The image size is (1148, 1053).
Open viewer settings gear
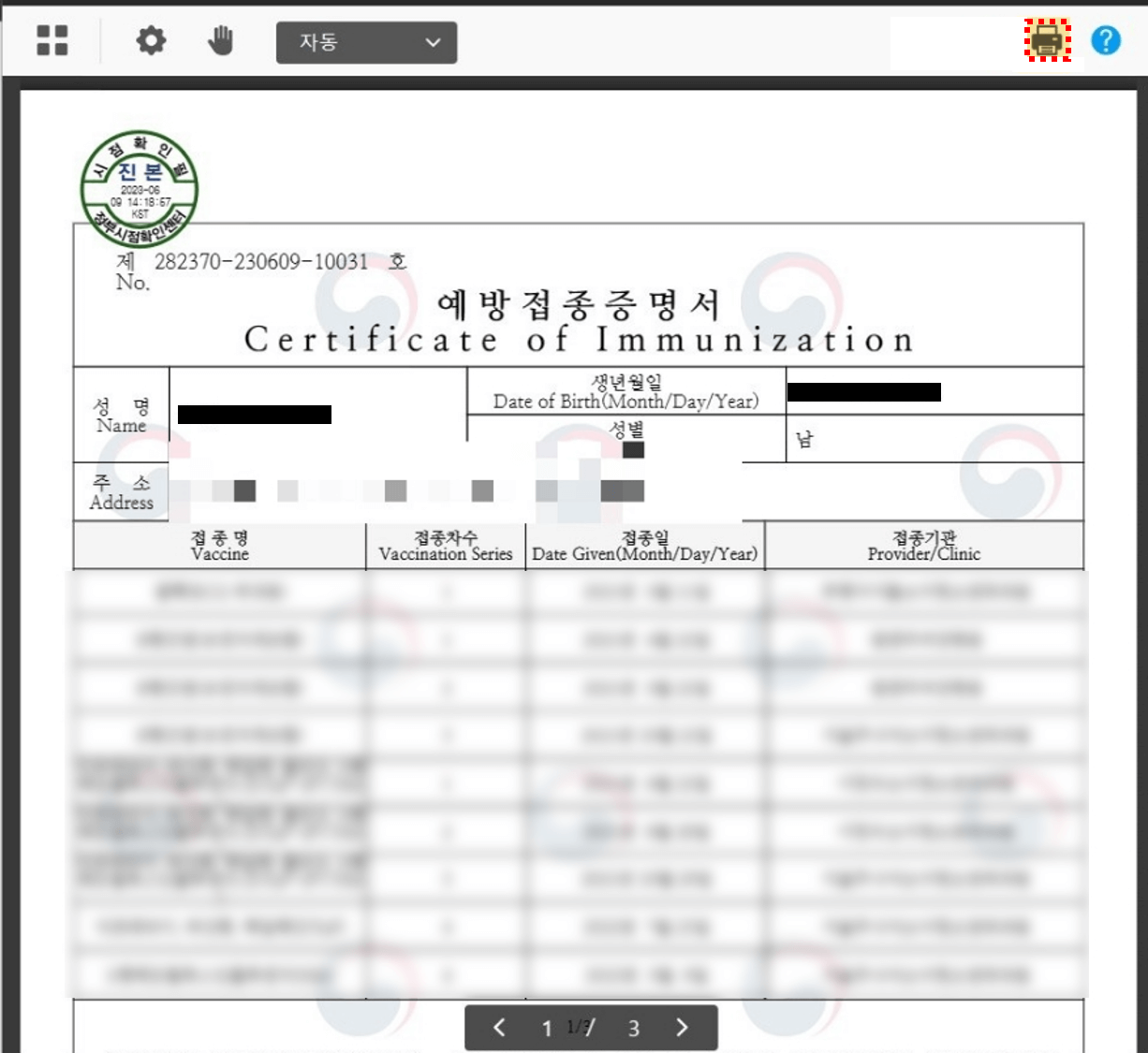(x=151, y=40)
